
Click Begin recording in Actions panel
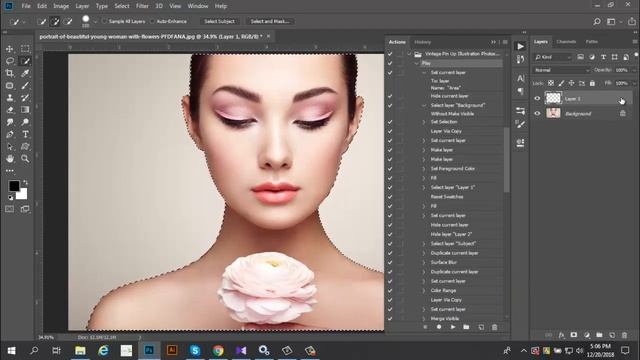[x=439, y=327]
